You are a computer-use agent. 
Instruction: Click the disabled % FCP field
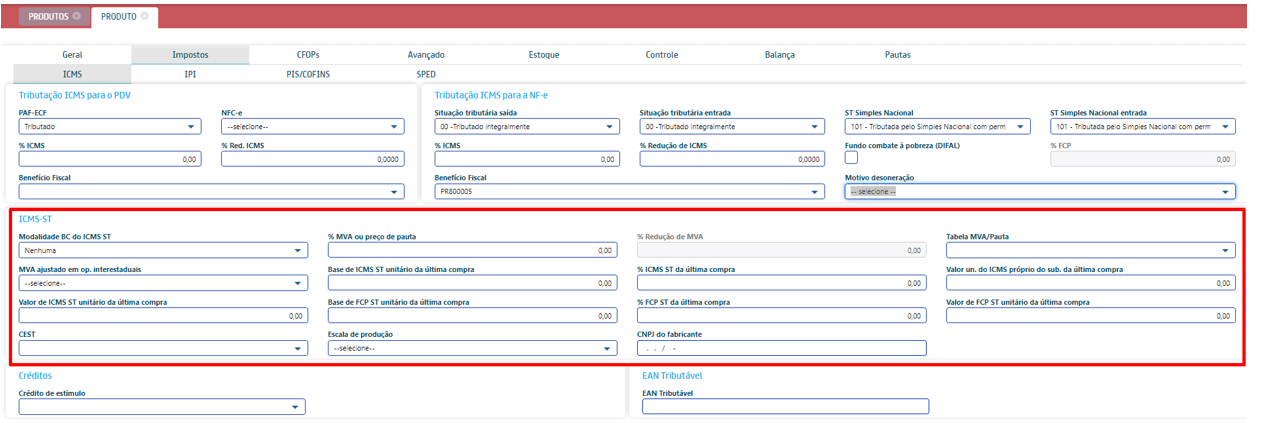point(1142,159)
